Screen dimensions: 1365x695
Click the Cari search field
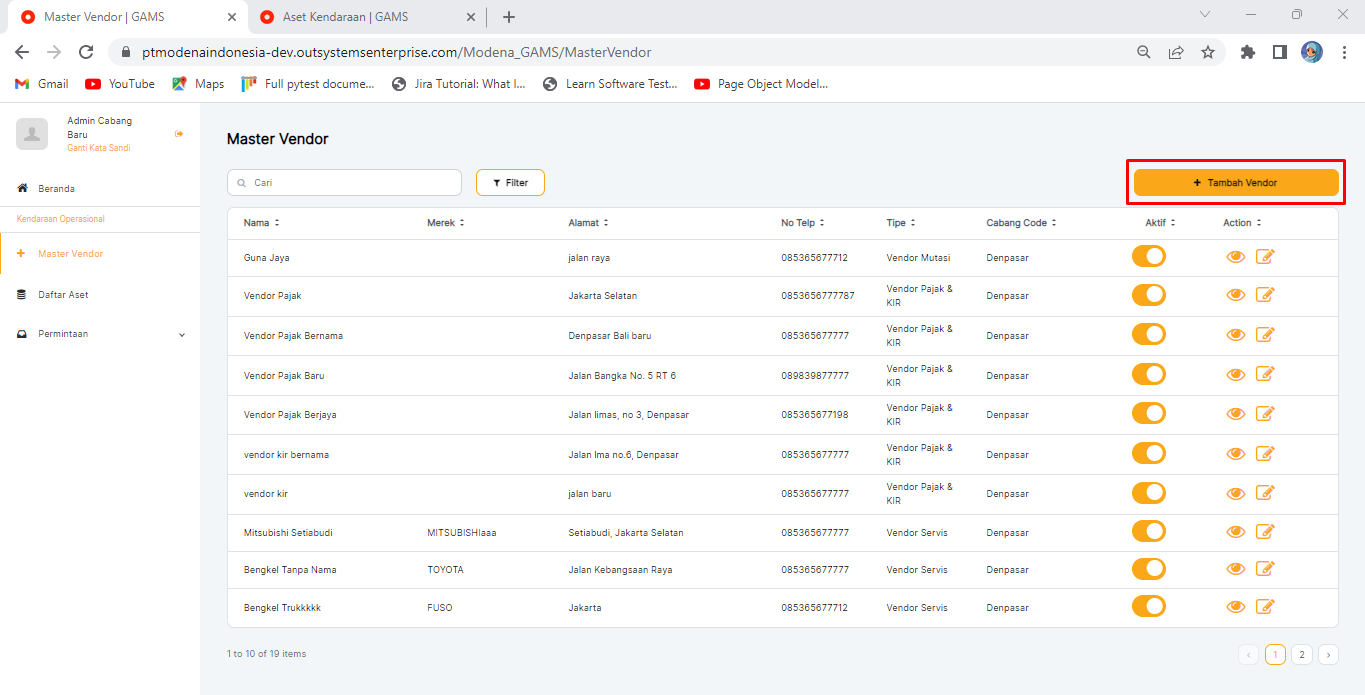(x=350, y=183)
